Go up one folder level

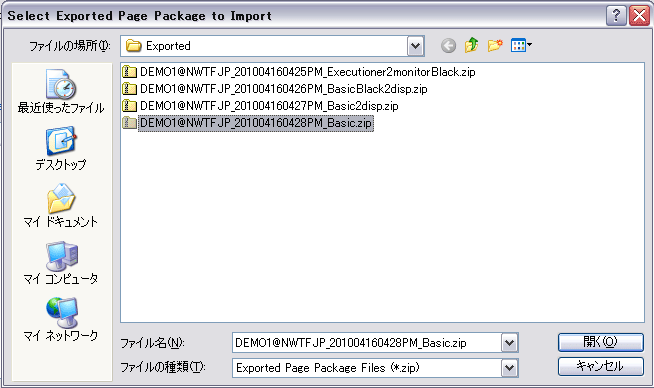click(x=471, y=45)
